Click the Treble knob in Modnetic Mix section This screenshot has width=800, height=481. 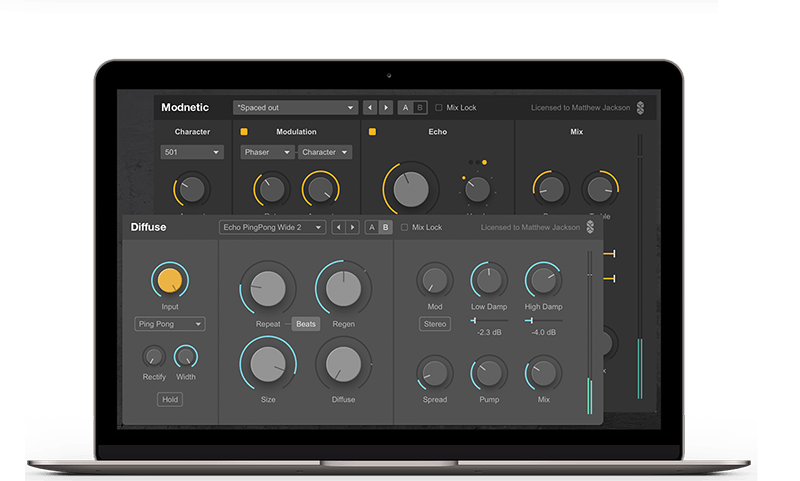coord(600,189)
